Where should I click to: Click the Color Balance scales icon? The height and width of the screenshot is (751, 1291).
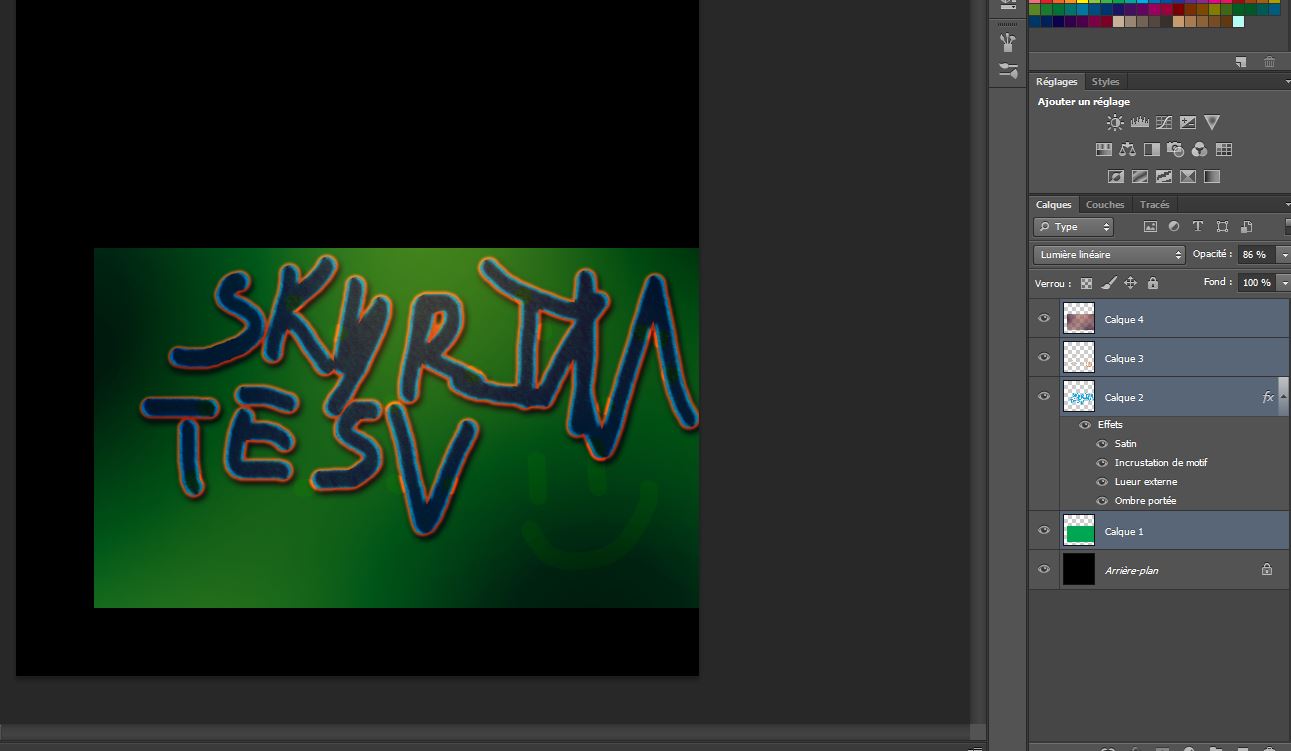click(1127, 150)
